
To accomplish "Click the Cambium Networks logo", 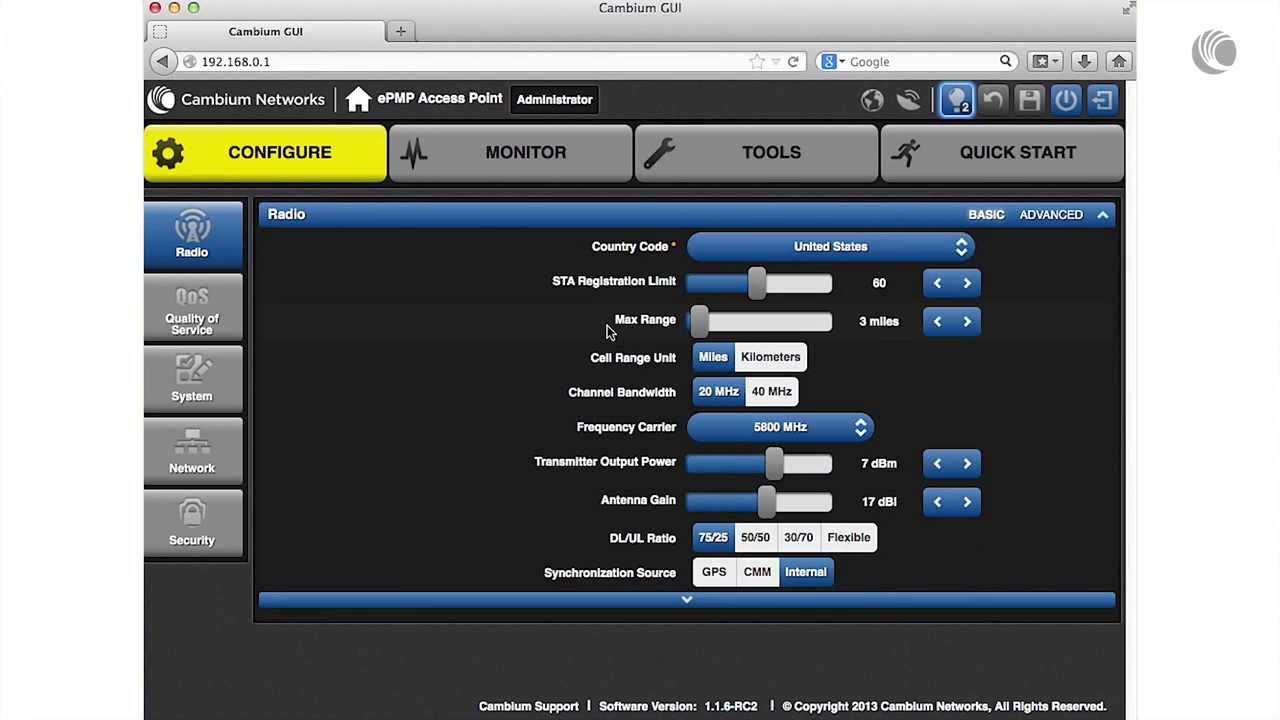I will pyautogui.click(x=237, y=99).
